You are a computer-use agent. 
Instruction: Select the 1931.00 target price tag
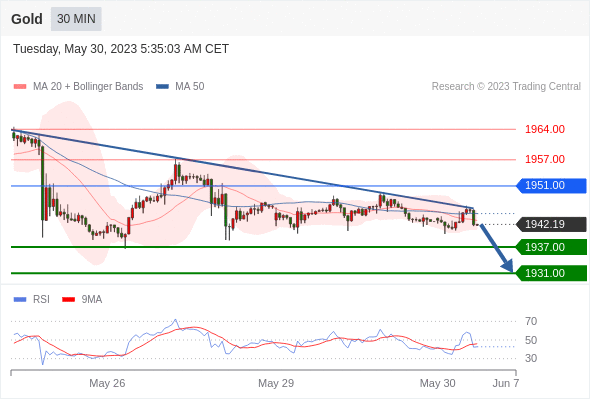pyautogui.click(x=551, y=273)
